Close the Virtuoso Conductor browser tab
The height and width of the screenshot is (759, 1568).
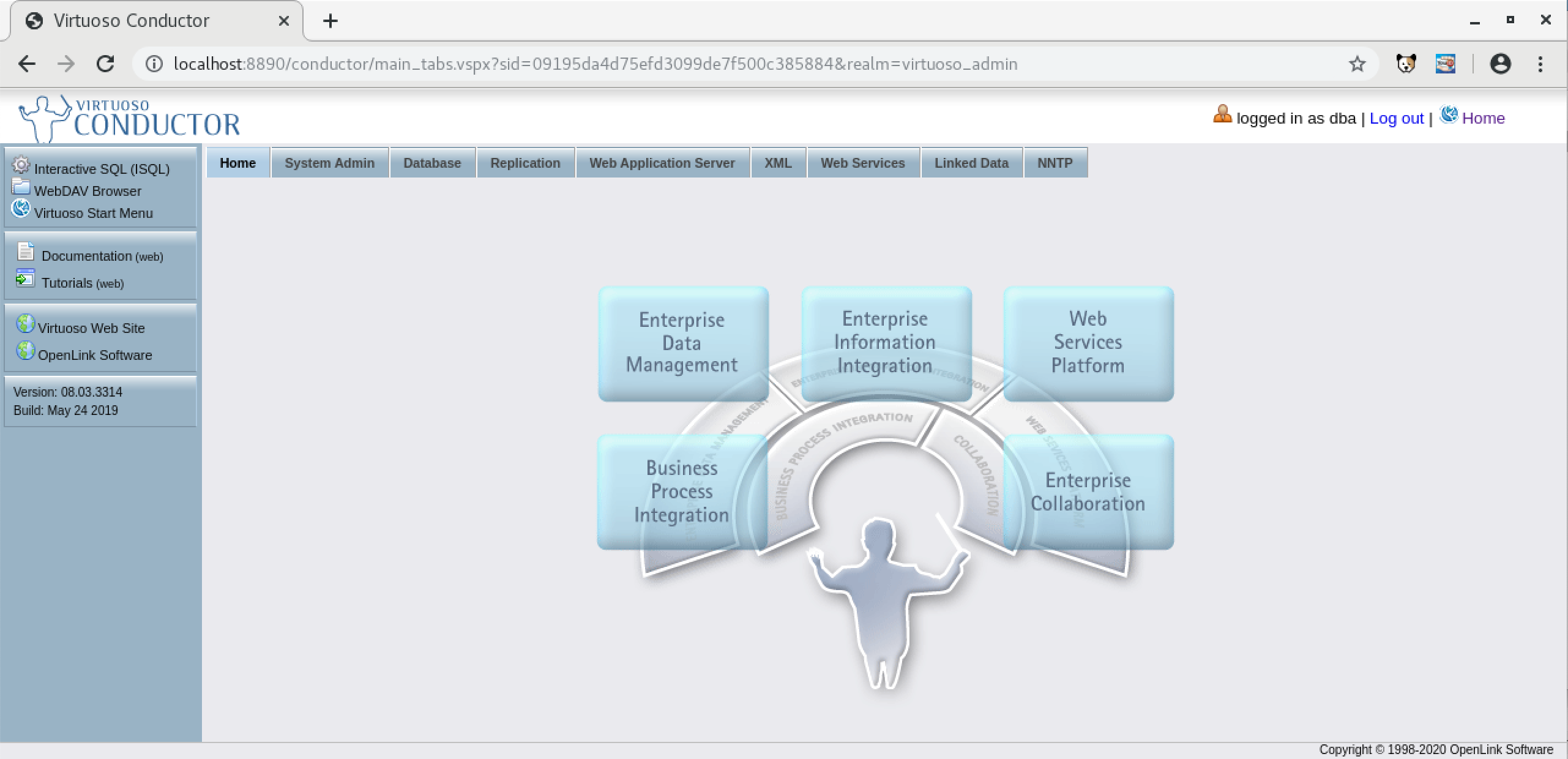[283, 21]
